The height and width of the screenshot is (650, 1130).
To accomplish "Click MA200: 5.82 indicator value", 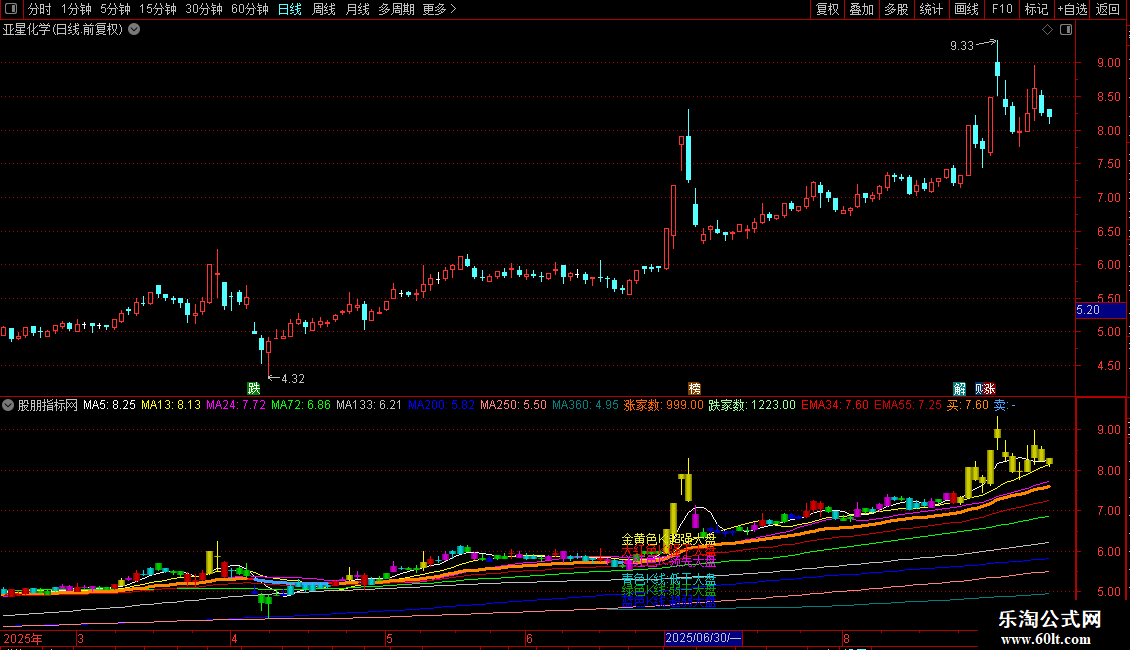I will (441, 405).
